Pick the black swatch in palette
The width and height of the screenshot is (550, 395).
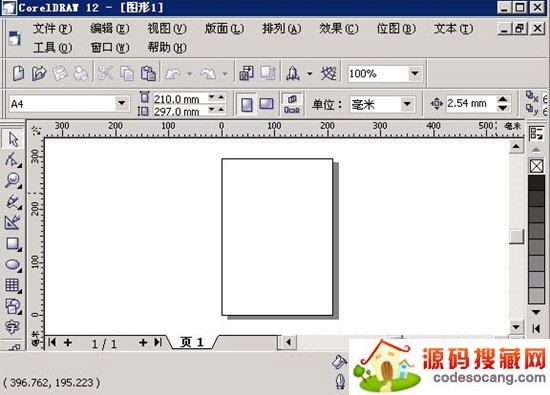pos(536,183)
